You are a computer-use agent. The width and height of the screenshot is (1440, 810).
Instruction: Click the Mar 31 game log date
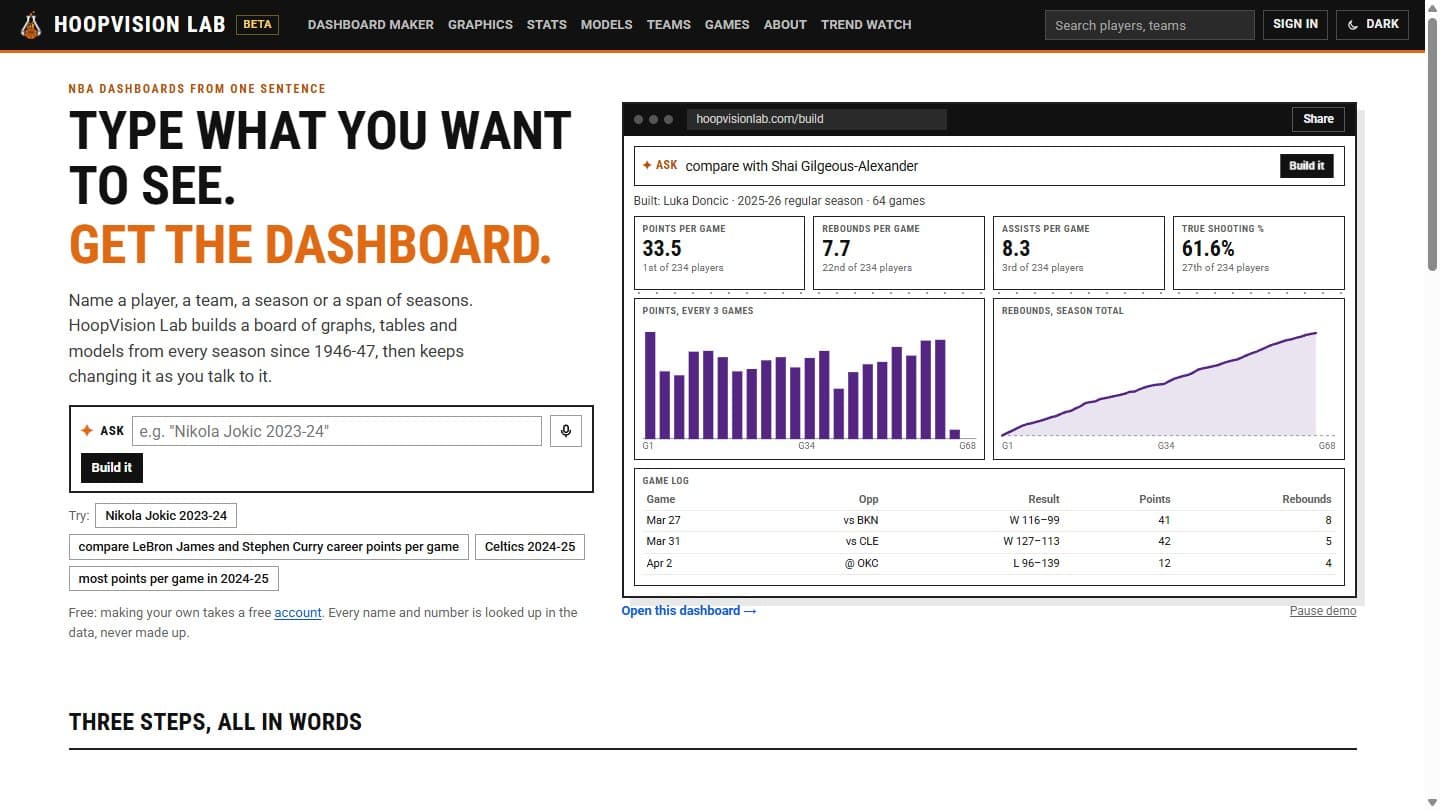(x=663, y=541)
